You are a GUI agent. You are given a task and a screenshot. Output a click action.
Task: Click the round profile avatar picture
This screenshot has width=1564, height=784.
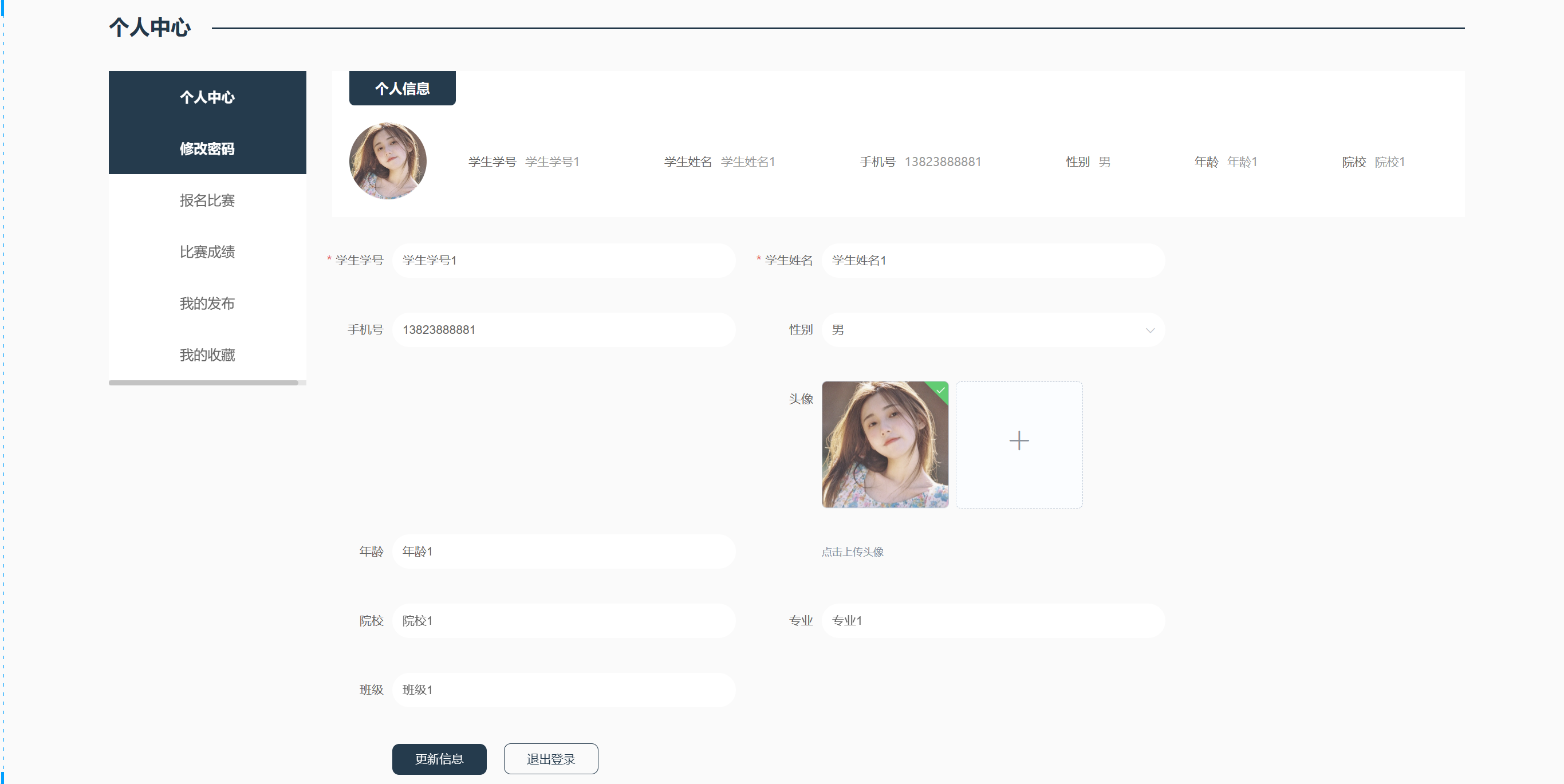[x=387, y=161]
